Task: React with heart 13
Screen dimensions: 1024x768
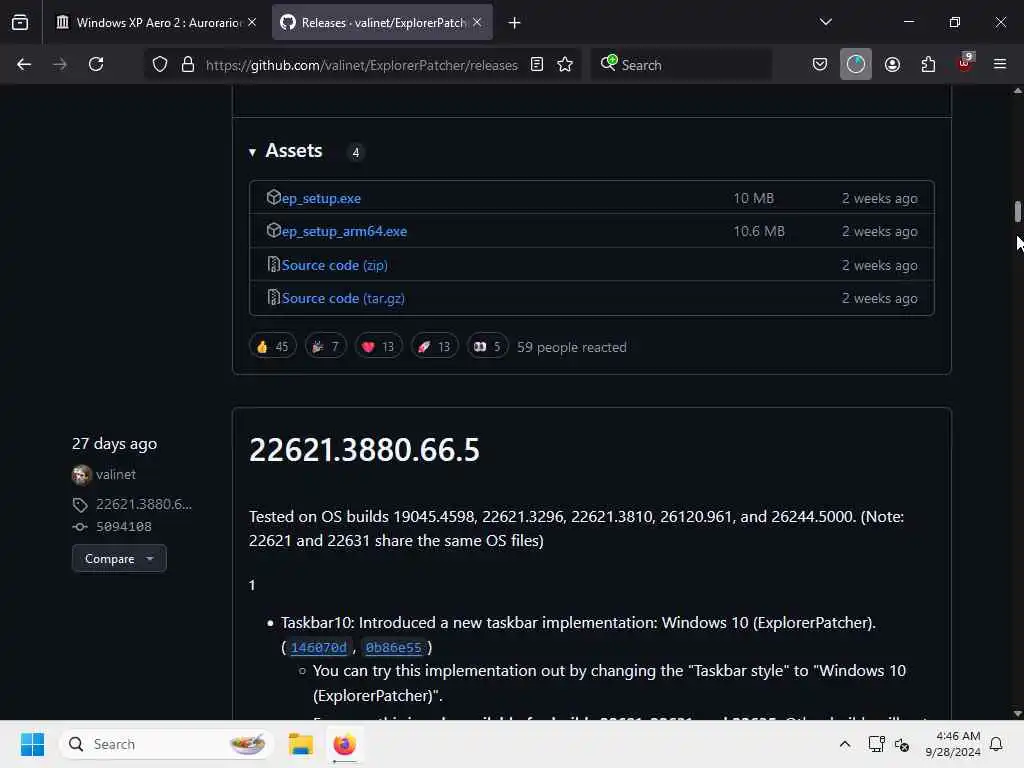Action: click(x=378, y=346)
